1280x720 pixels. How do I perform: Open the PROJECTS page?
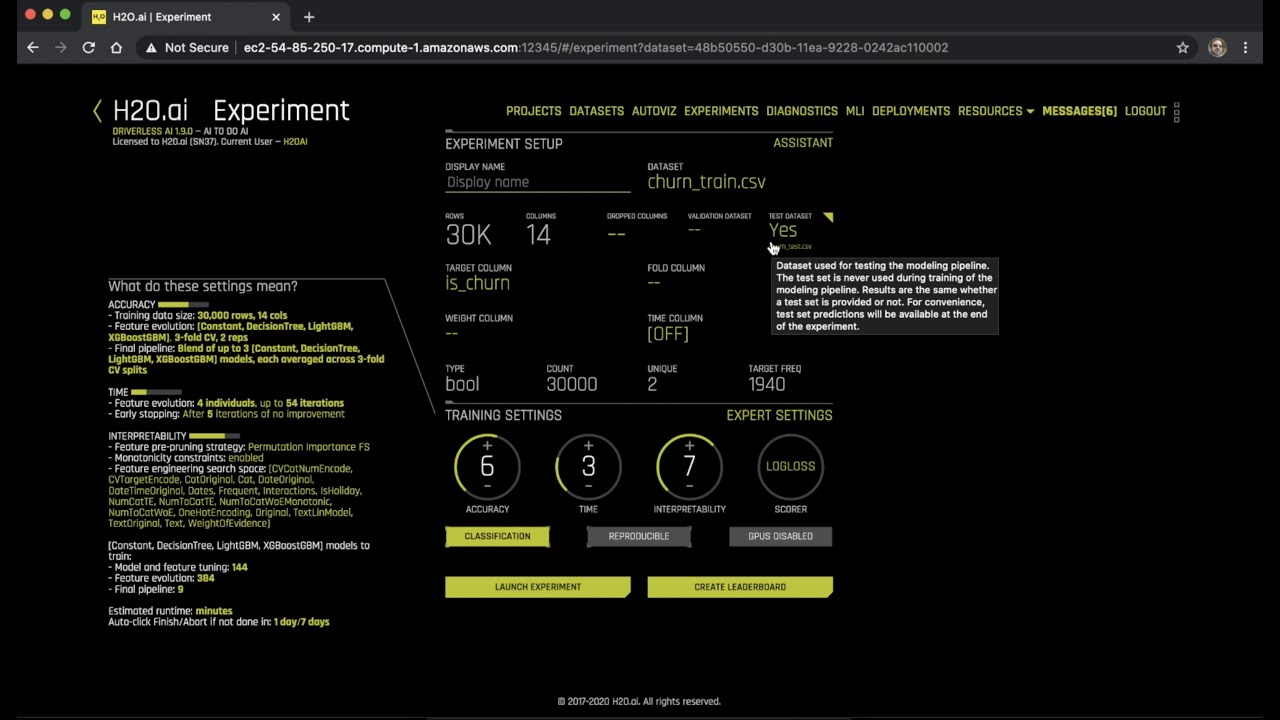pos(533,111)
